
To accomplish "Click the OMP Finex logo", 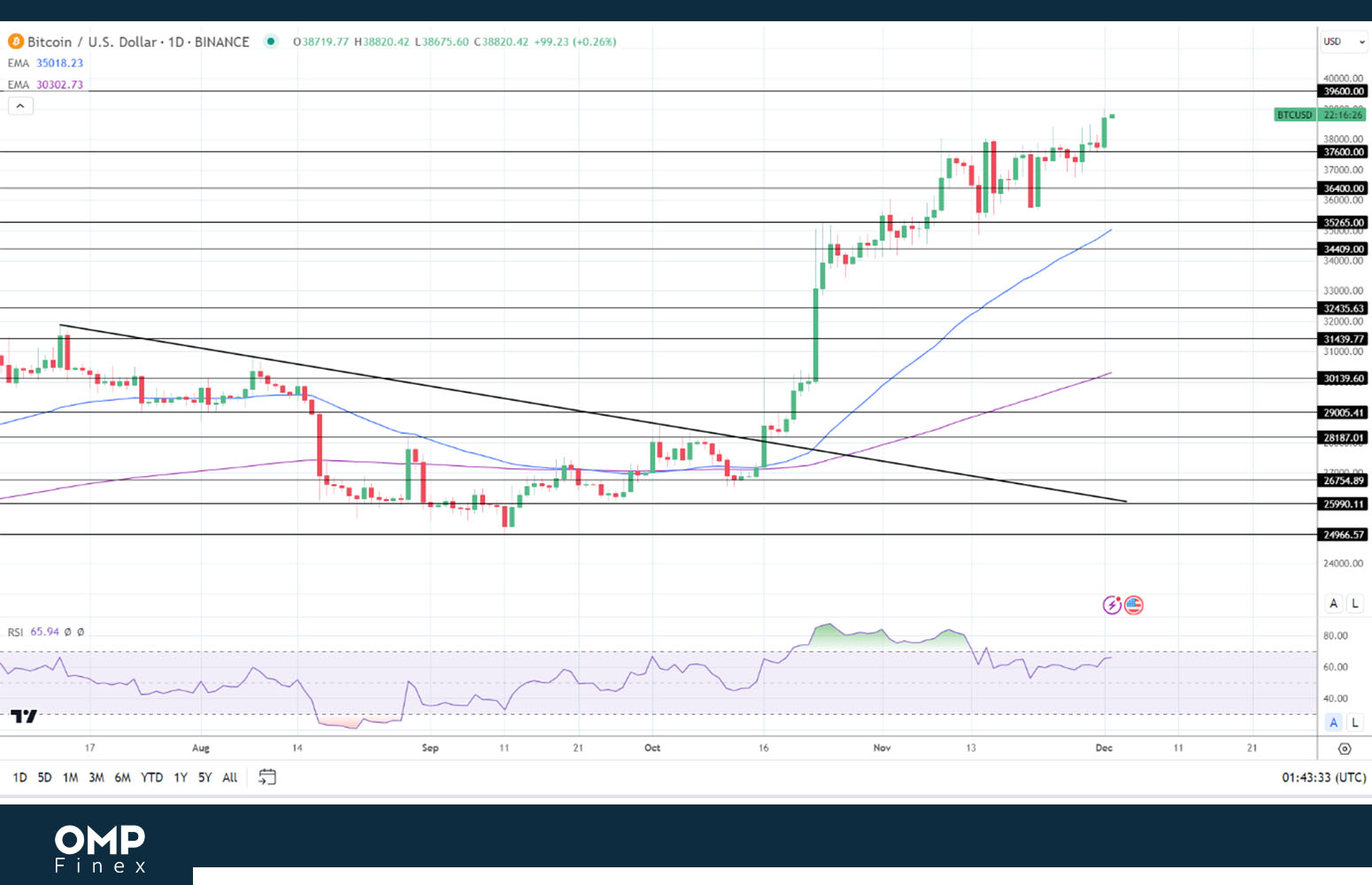I will [100, 849].
